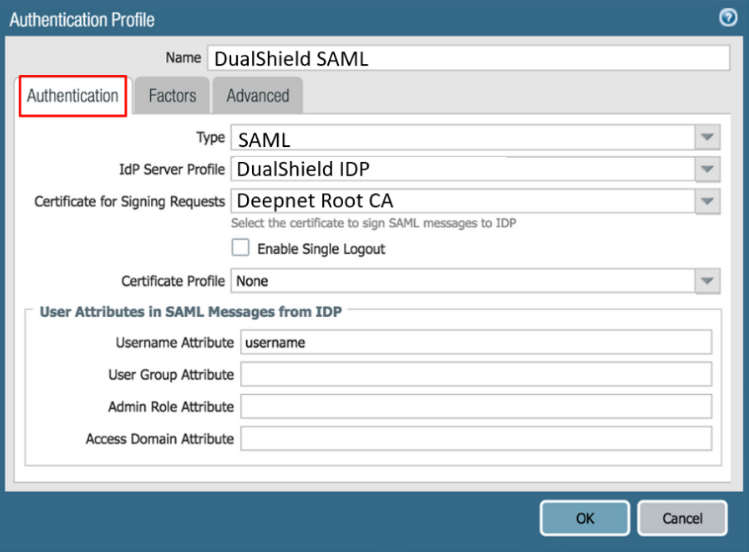749x552 pixels.
Task: Select the Admin Role Attribute field
Action: tap(476, 407)
